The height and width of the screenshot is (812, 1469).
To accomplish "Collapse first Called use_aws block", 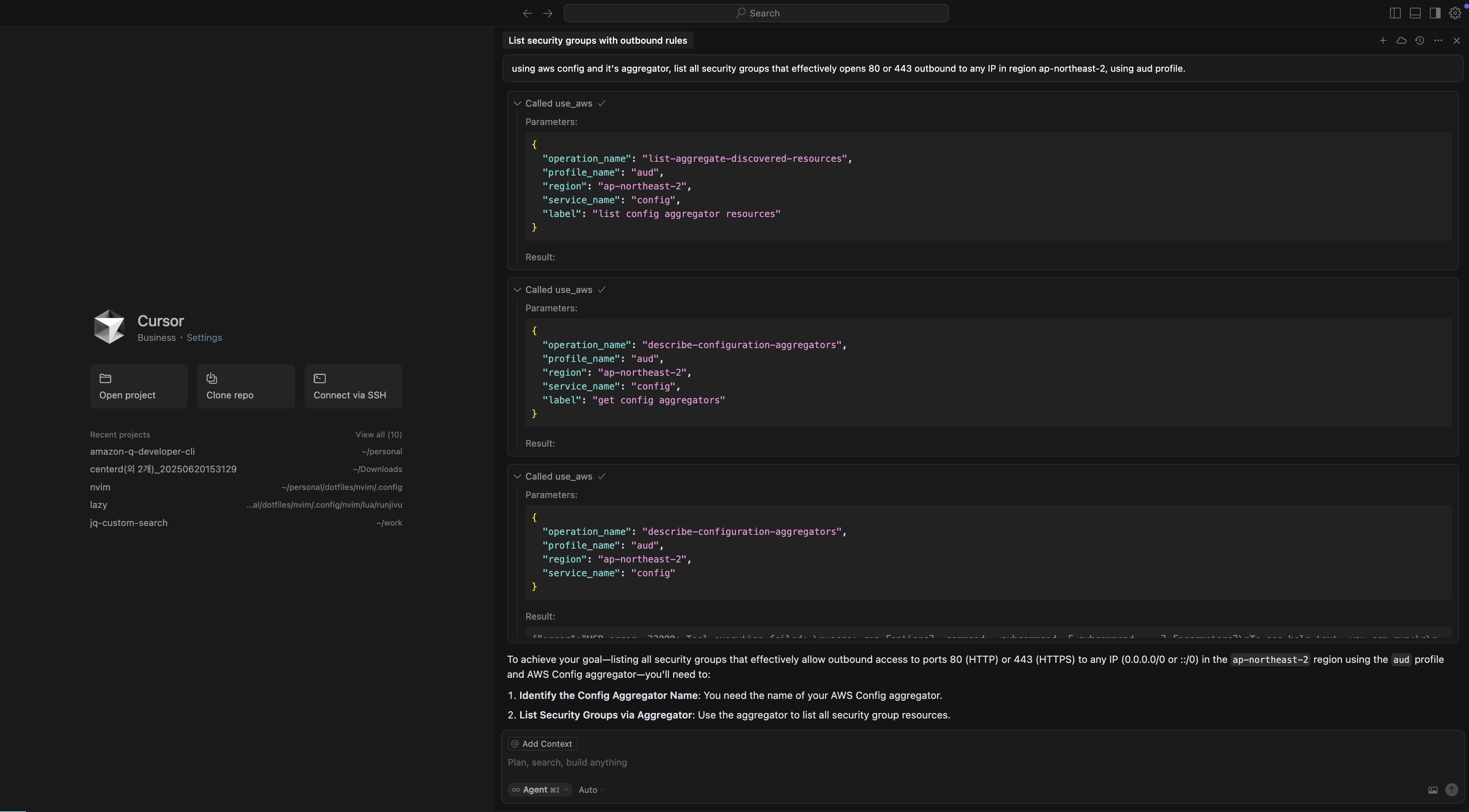I will pos(517,104).
